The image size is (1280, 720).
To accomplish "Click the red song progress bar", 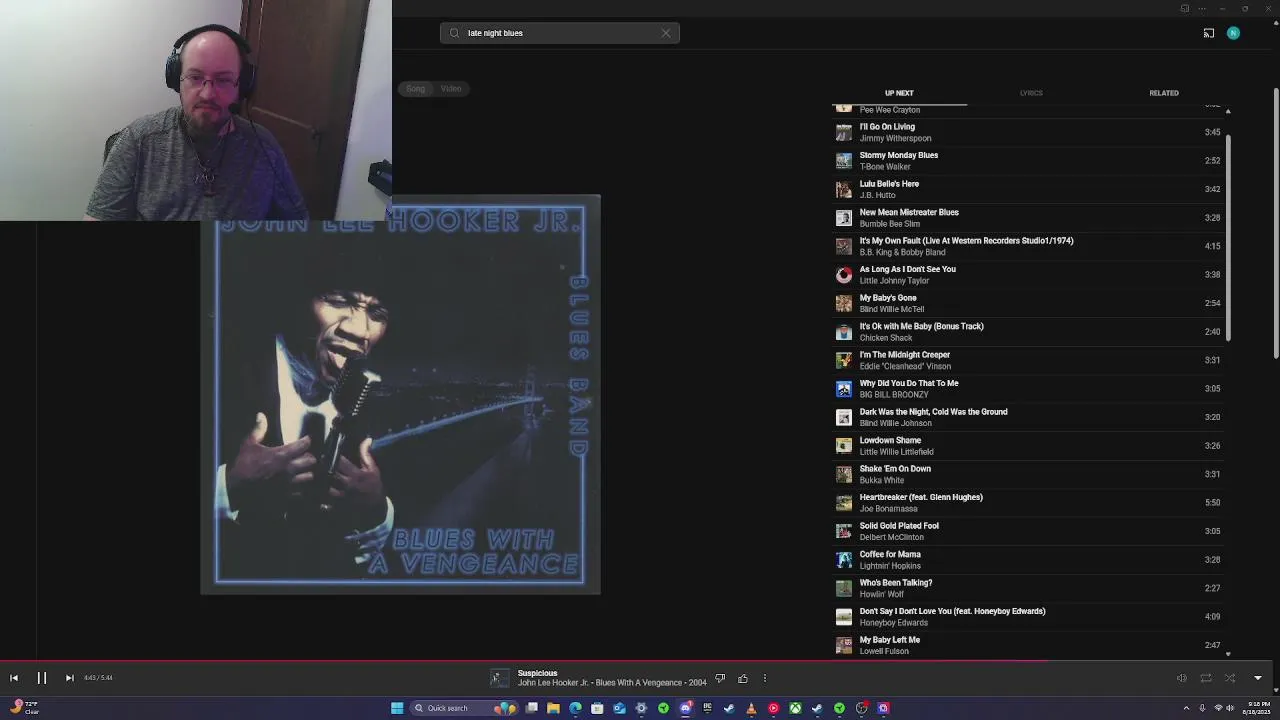I will 524,661.
